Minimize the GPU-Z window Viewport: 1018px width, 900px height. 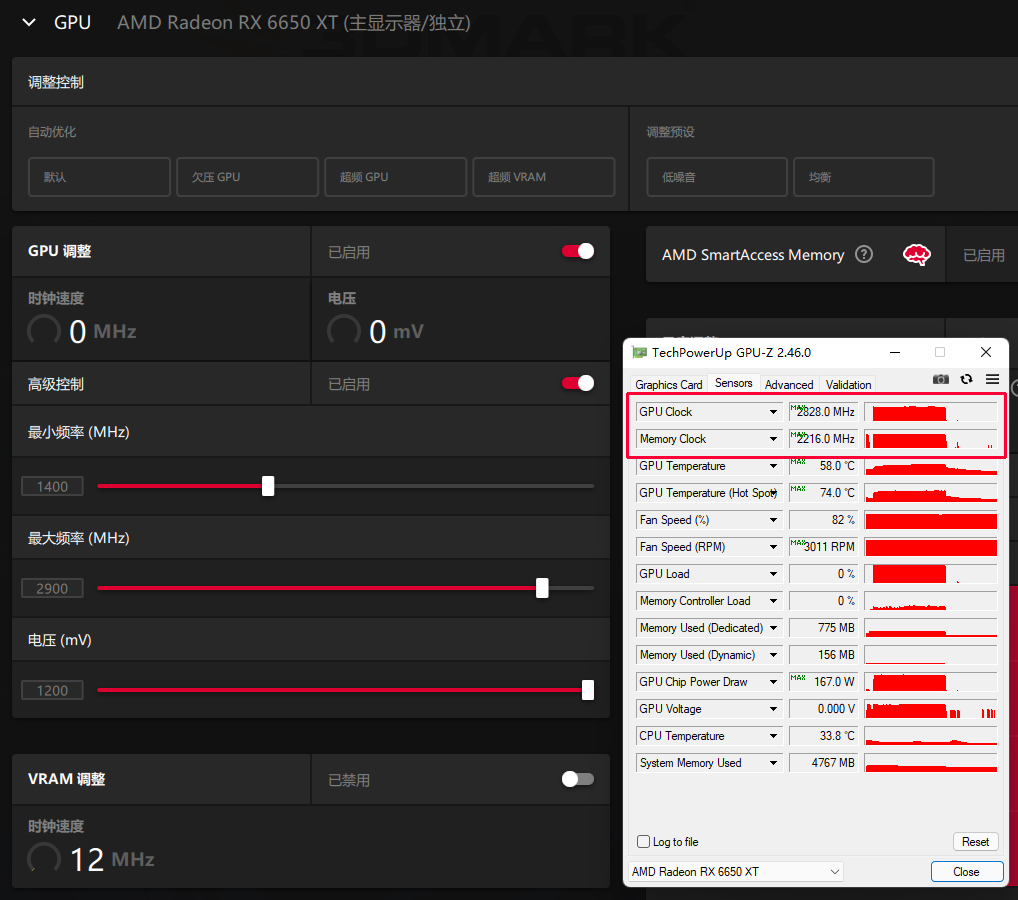pos(895,353)
